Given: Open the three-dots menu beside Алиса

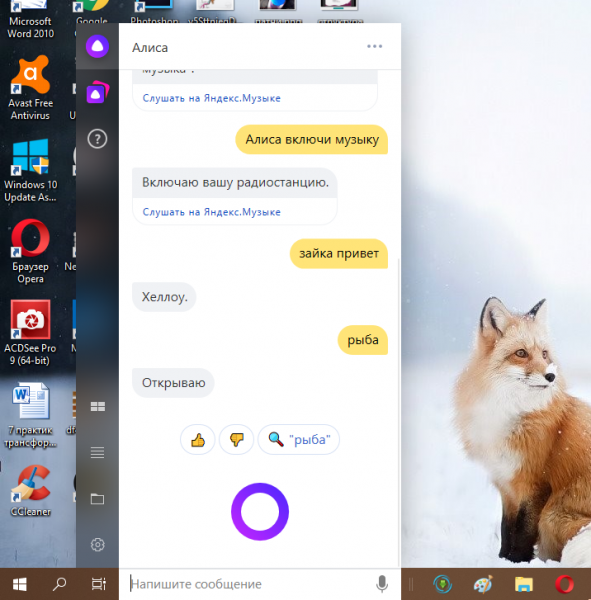Looking at the screenshot, I should (x=374, y=46).
